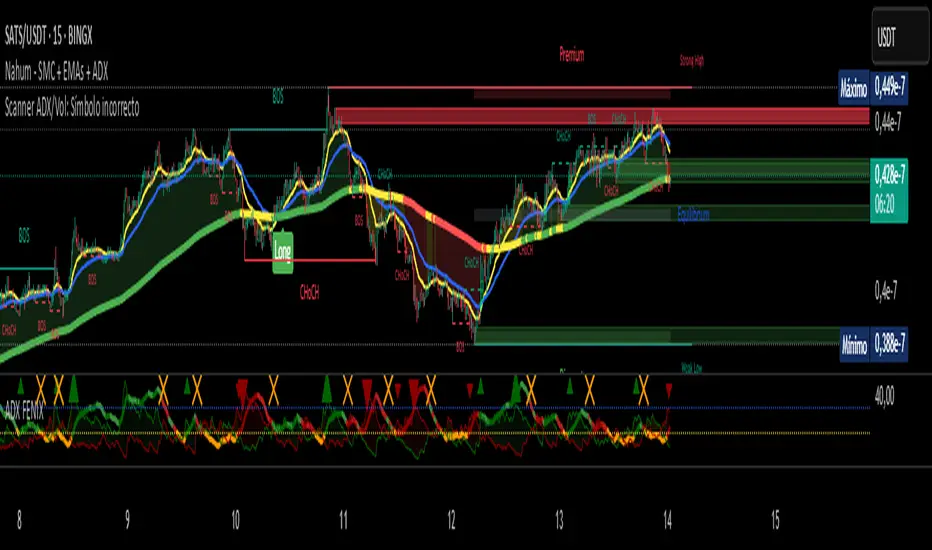The width and height of the screenshot is (932, 550).
Task: Click the 0,388e-7 minimum price tag
Action: pos(889,345)
